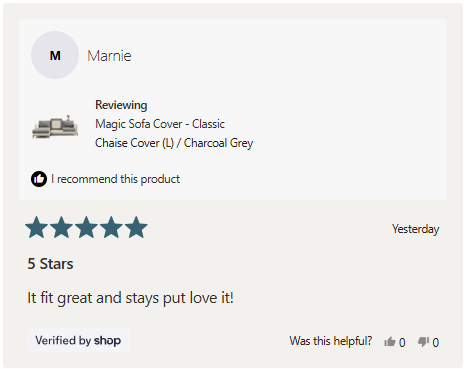Click the not helpful vote count zero
Image resolution: width=464 pixels, height=369 pixels.
tap(436, 343)
